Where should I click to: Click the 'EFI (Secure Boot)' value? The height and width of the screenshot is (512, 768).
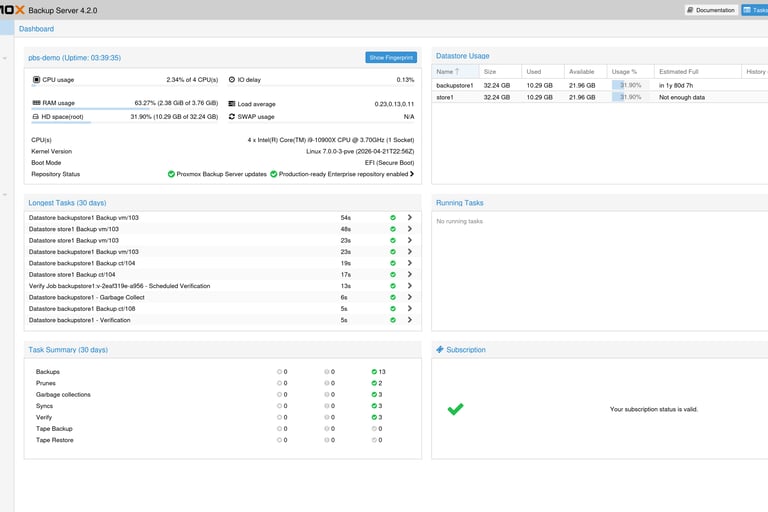tap(389, 163)
